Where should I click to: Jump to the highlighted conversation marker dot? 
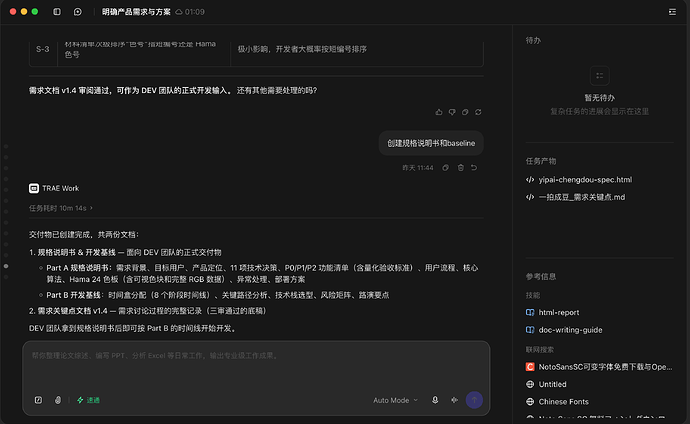coord(6,266)
